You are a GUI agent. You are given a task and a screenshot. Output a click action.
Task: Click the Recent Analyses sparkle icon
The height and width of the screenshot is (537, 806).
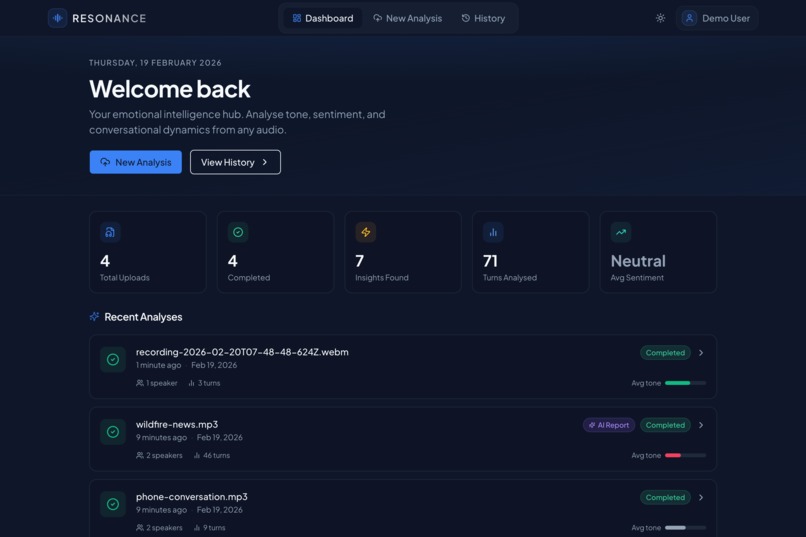(94, 317)
